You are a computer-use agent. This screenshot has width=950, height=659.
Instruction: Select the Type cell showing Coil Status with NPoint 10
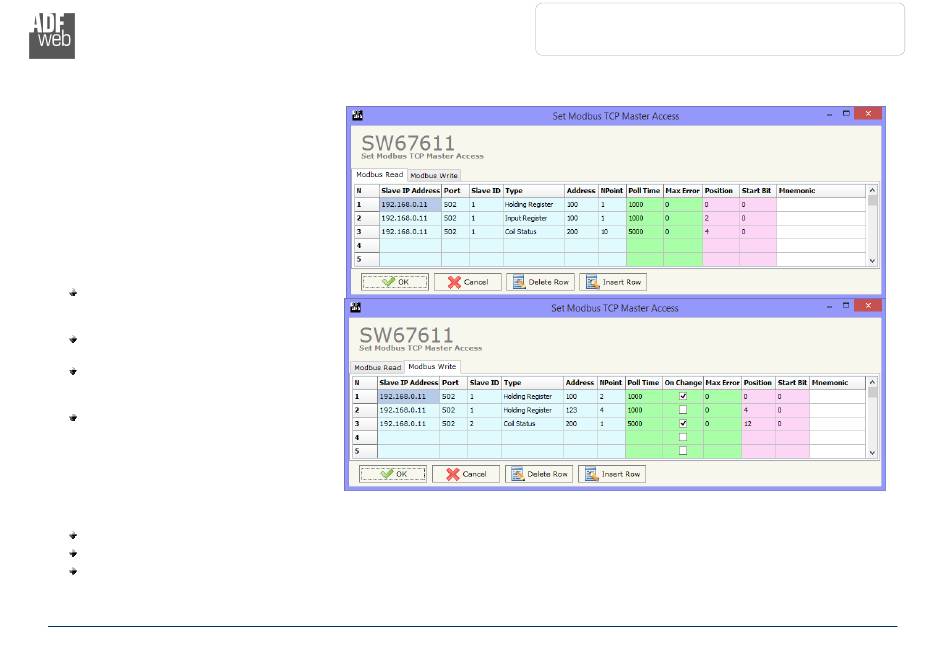tap(532, 231)
